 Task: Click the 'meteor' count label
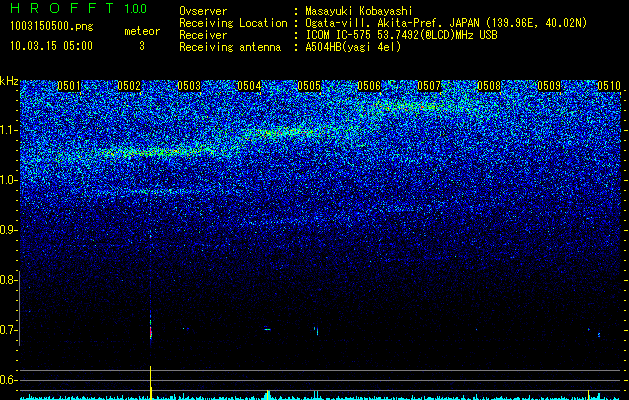click(x=142, y=31)
